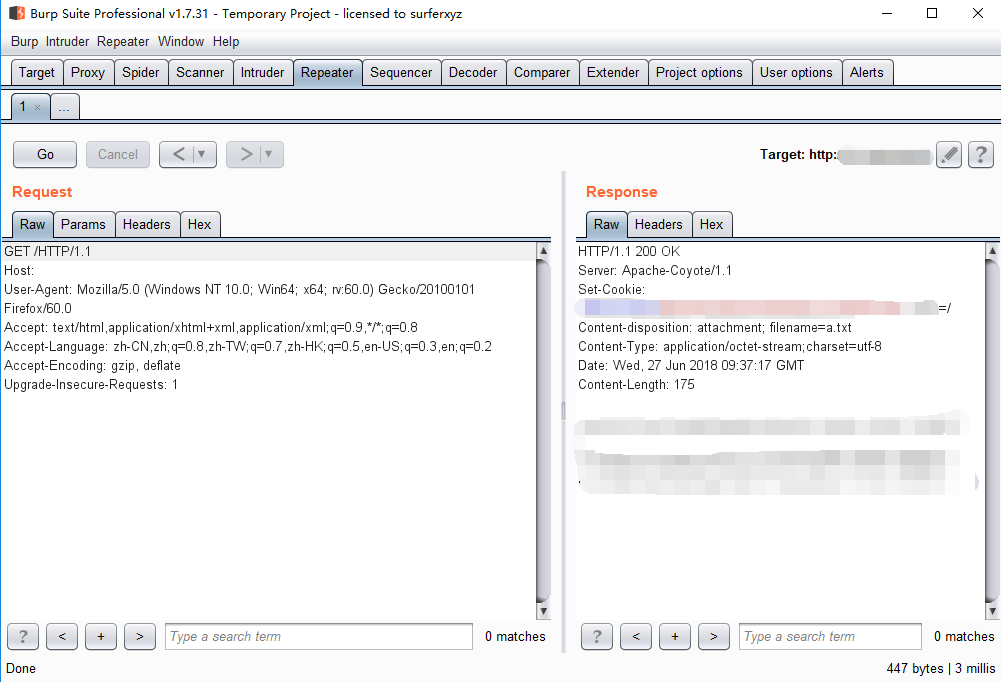Image resolution: width=1001 pixels, height=682 pixels.
Task: Open Repeater help question mark icon
Action: tap(981, 155)
